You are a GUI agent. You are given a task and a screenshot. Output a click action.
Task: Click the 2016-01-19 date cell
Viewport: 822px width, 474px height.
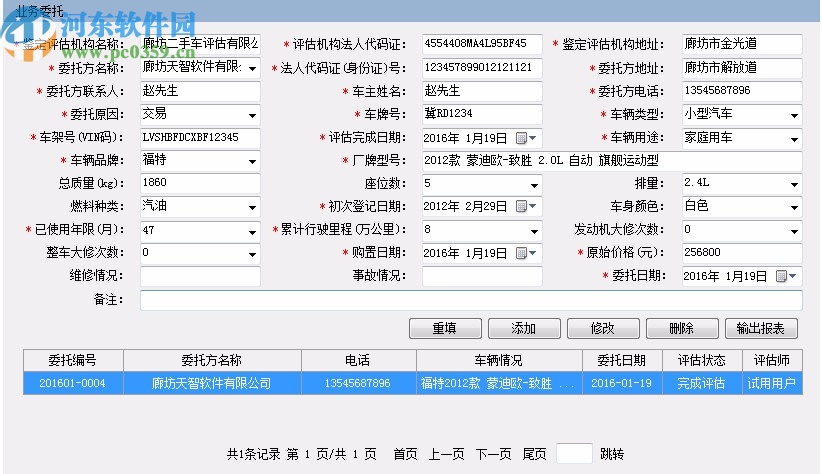(x=622, y=383)
